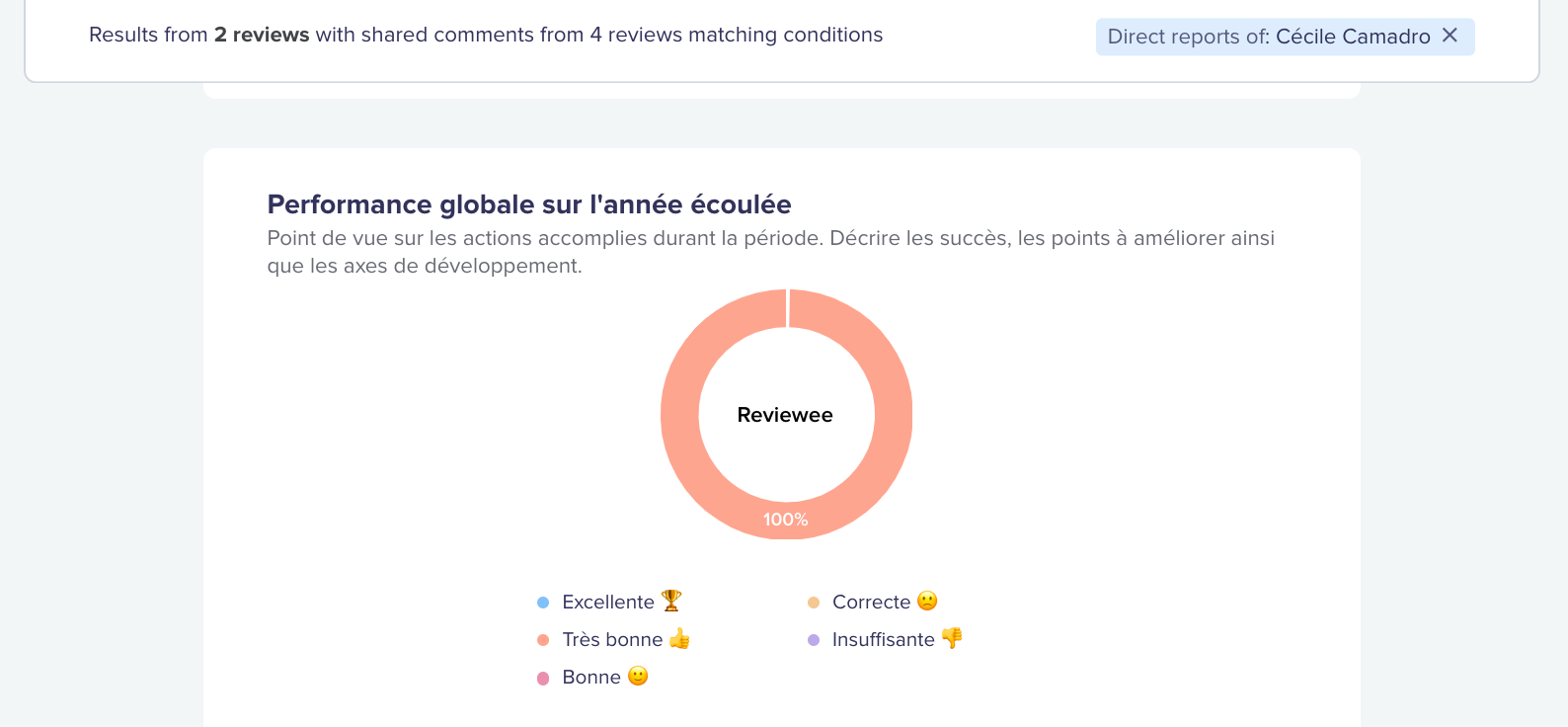This screenshot has height=727, width=1568.
Task: Toggle the Correcte legend label
Action: pos(871,602)
